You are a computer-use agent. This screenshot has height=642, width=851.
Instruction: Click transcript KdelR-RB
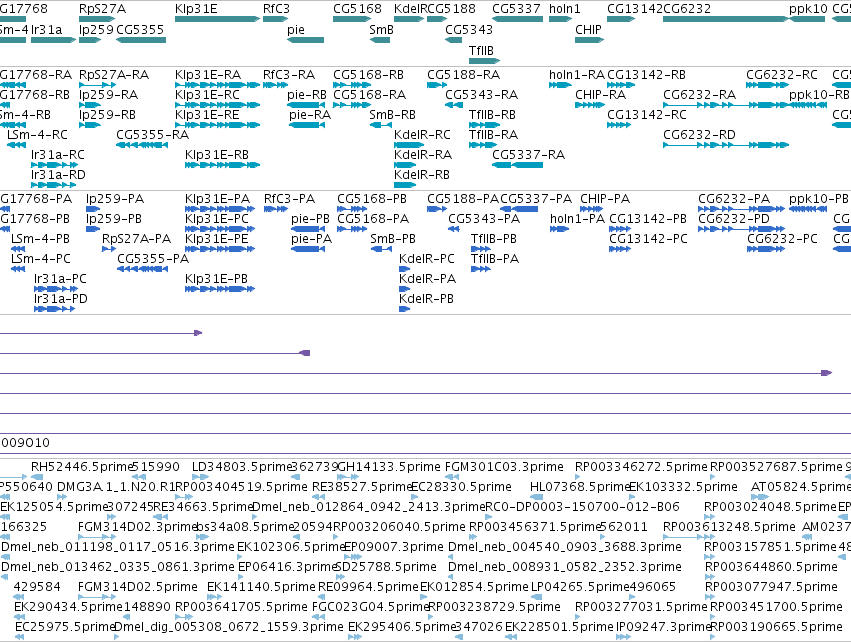click(405, 185)
